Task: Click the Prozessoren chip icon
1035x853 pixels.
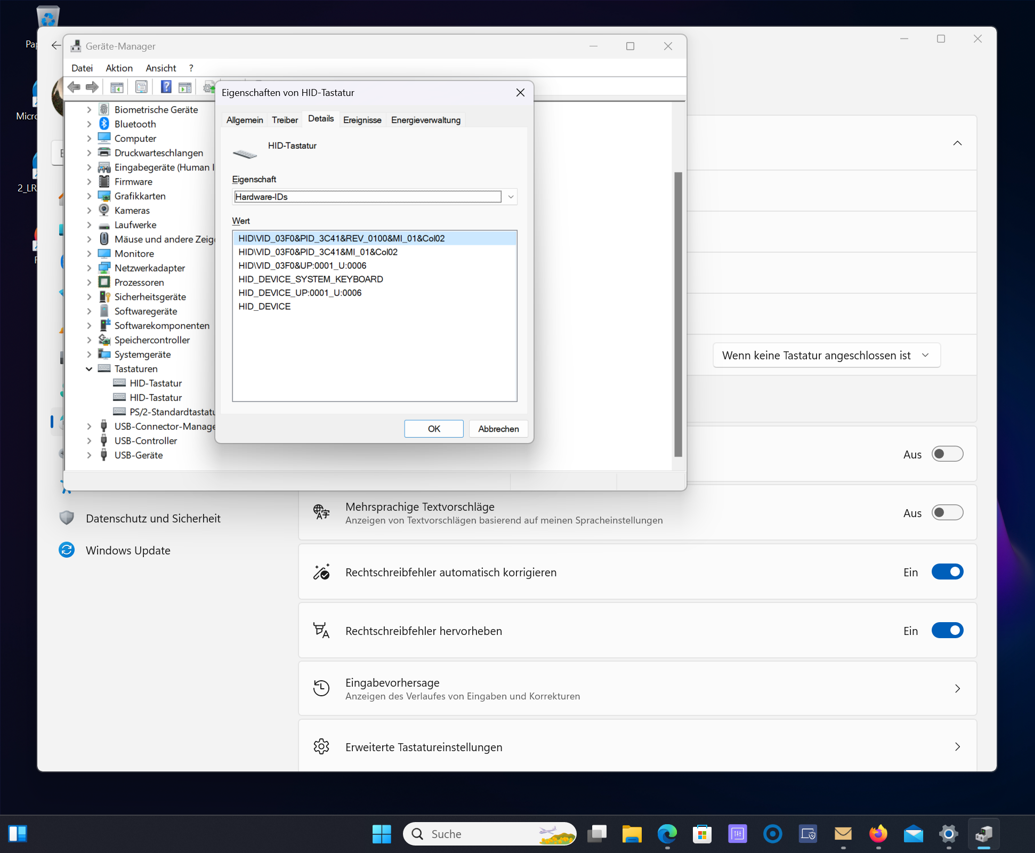Action: click(104, 282)
